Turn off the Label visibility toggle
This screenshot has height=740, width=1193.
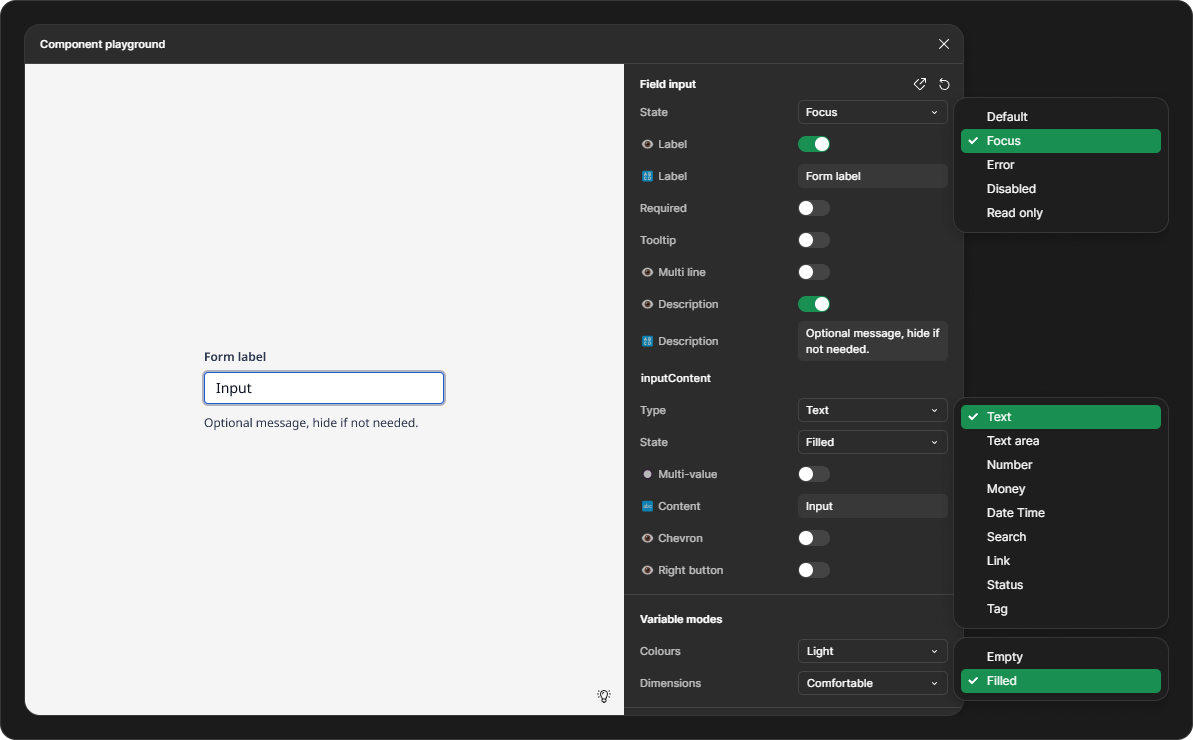pos(813,145)
